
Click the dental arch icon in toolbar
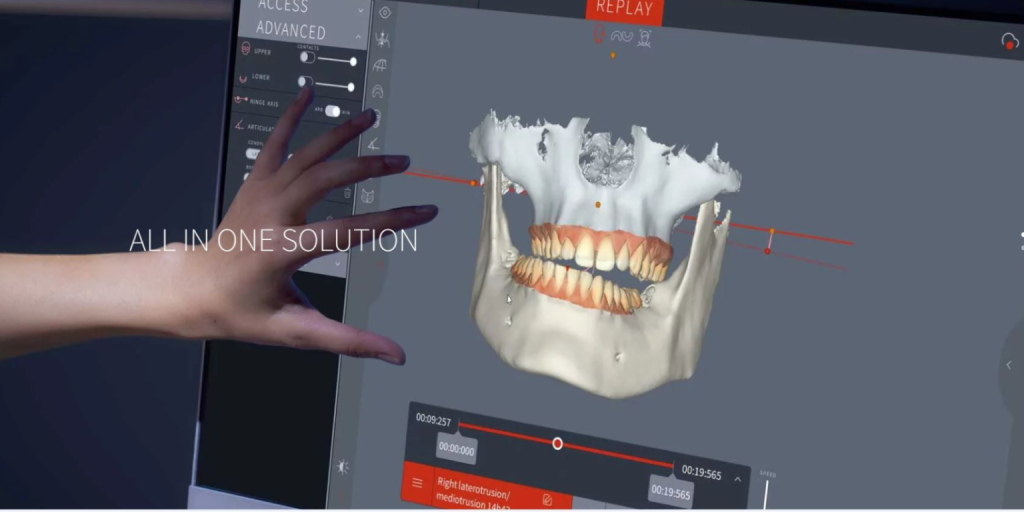(x=378, y=91)
